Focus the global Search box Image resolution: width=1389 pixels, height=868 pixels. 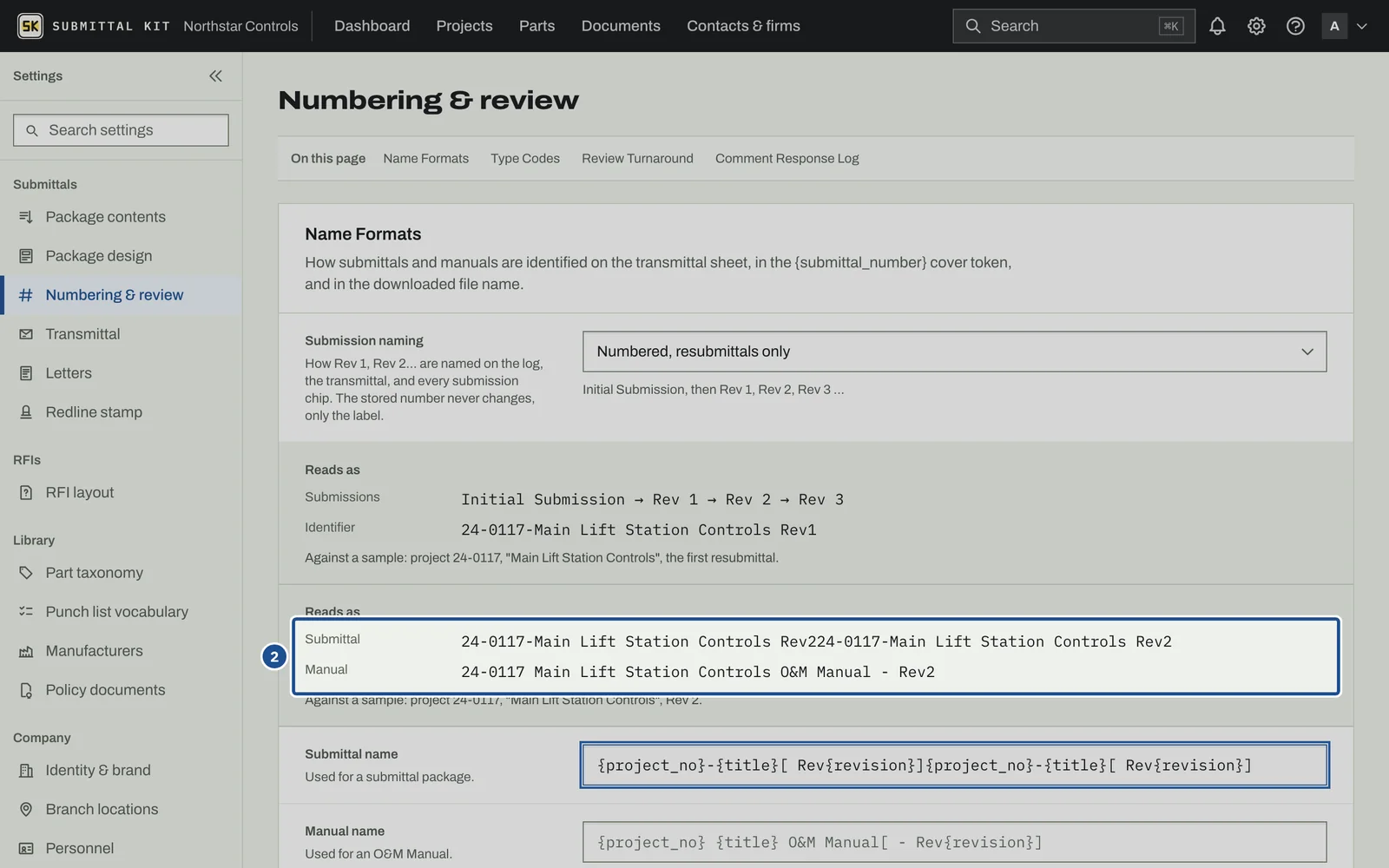(x=1074, y=26)
